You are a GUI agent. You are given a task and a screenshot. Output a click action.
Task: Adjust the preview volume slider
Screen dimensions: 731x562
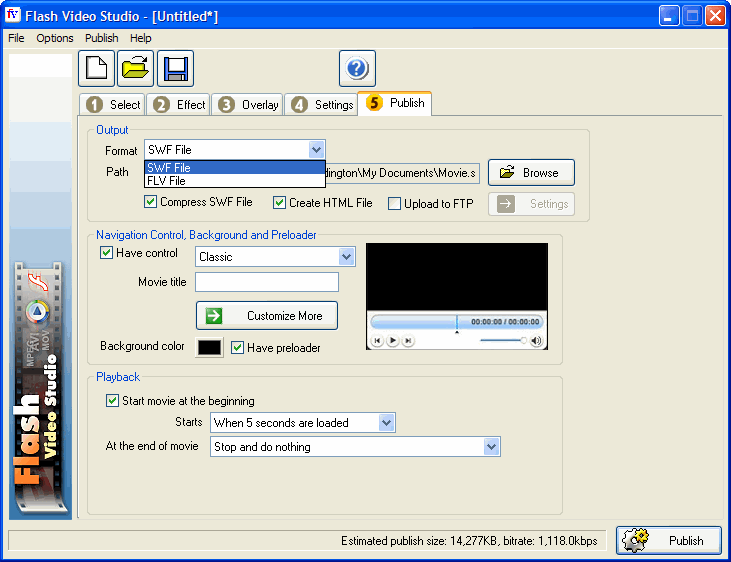pos(503,340)
